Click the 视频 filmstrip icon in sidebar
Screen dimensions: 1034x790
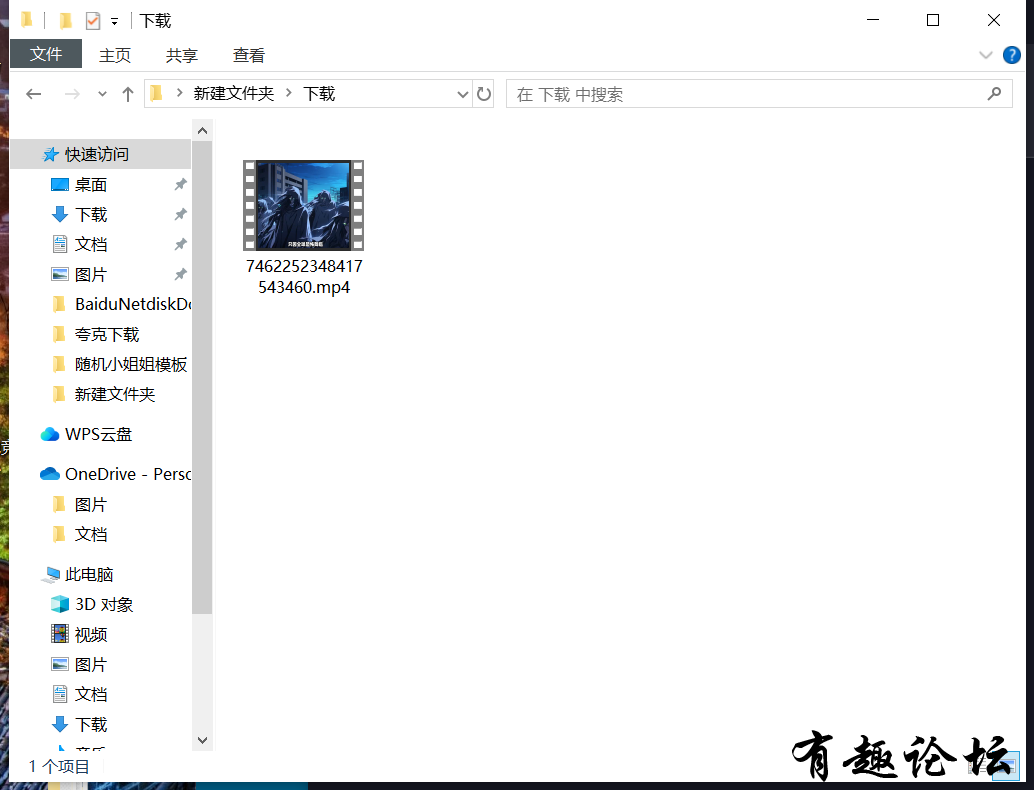tap(60, 634)
